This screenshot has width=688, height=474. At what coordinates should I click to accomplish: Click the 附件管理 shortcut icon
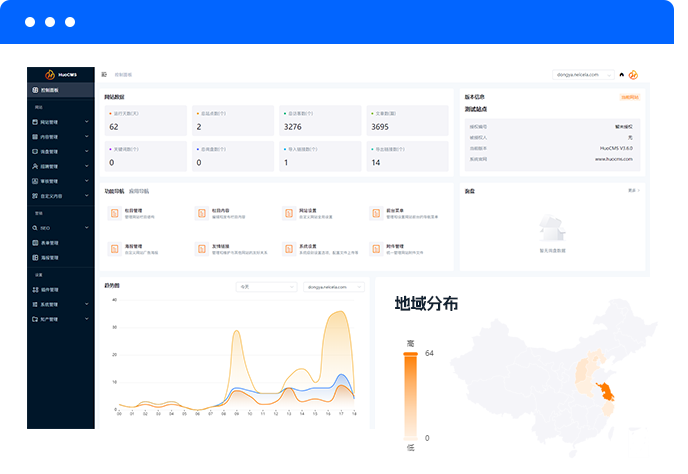[376, 249]
